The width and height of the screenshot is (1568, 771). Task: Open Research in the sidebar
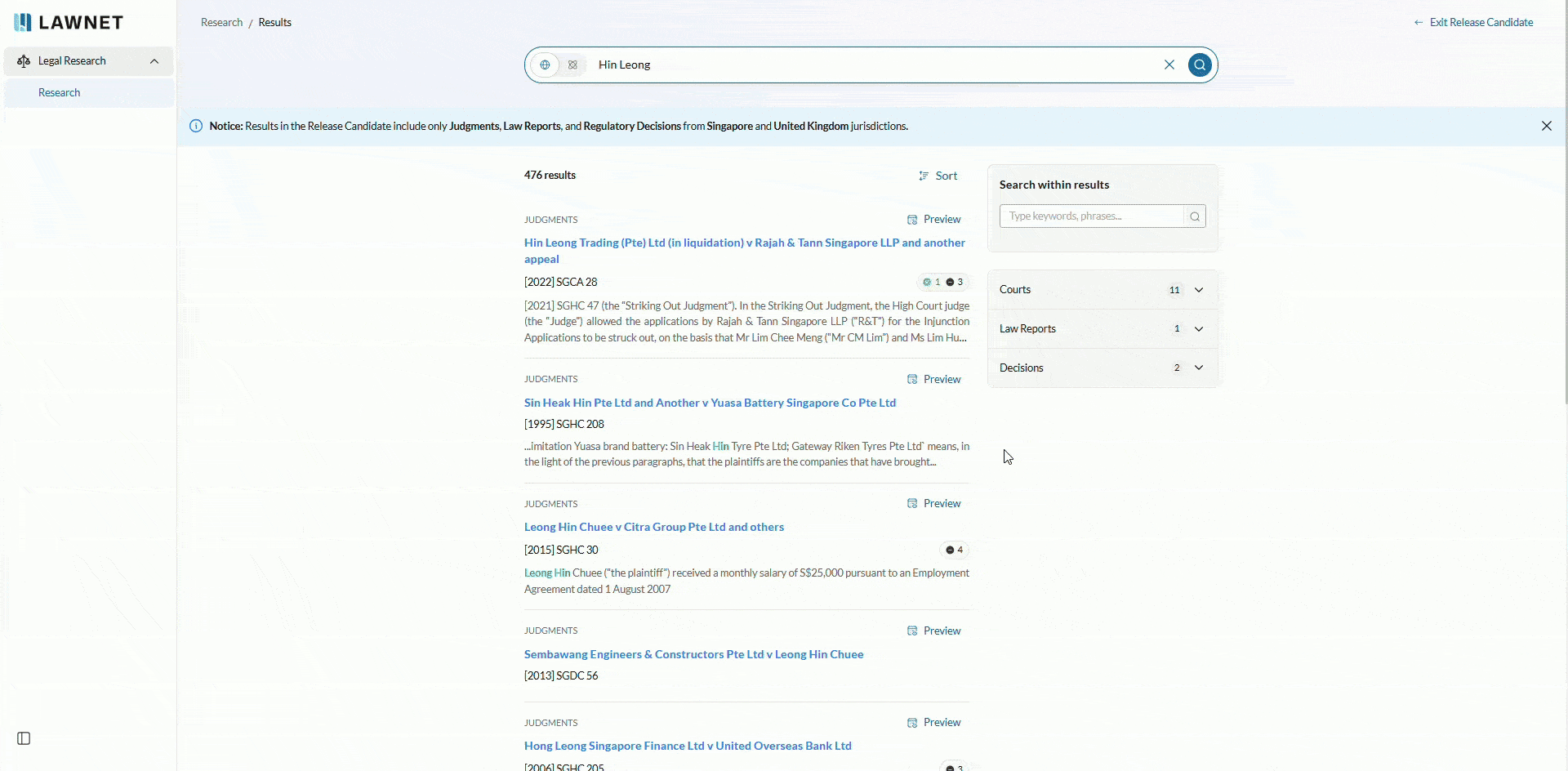click(89, 92)
